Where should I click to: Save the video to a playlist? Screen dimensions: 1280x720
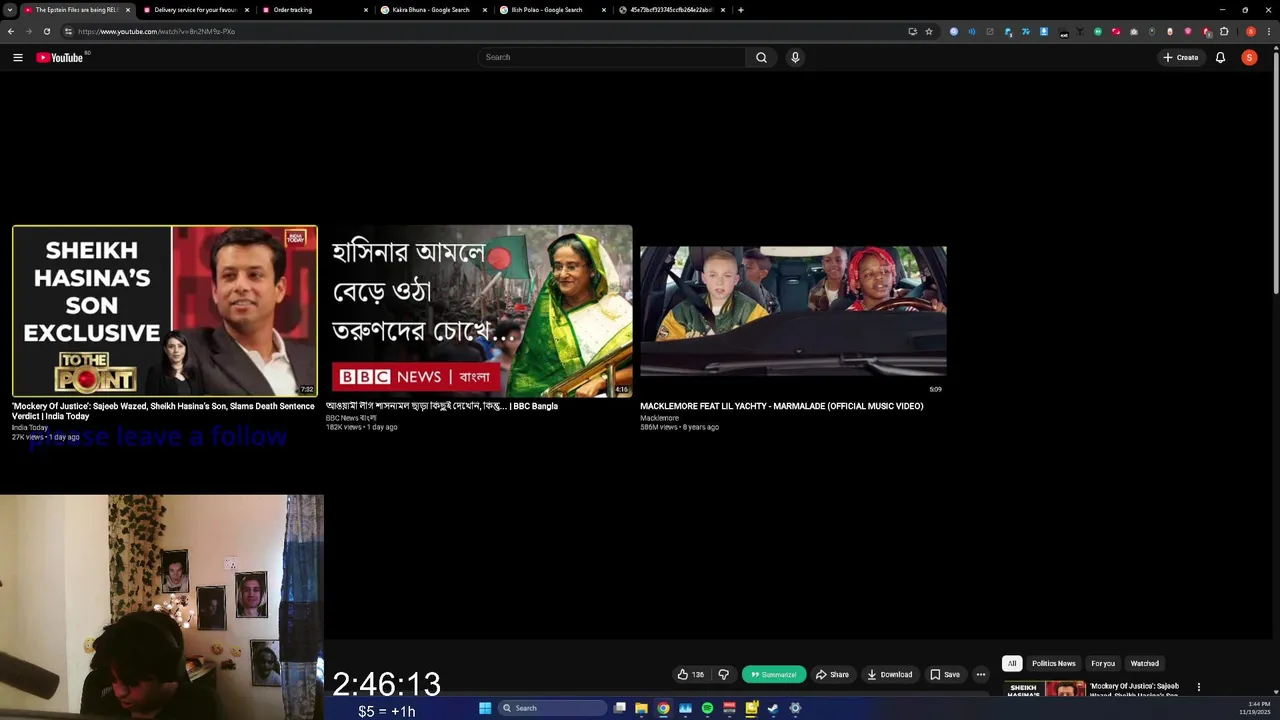click(x=945, y=674)
